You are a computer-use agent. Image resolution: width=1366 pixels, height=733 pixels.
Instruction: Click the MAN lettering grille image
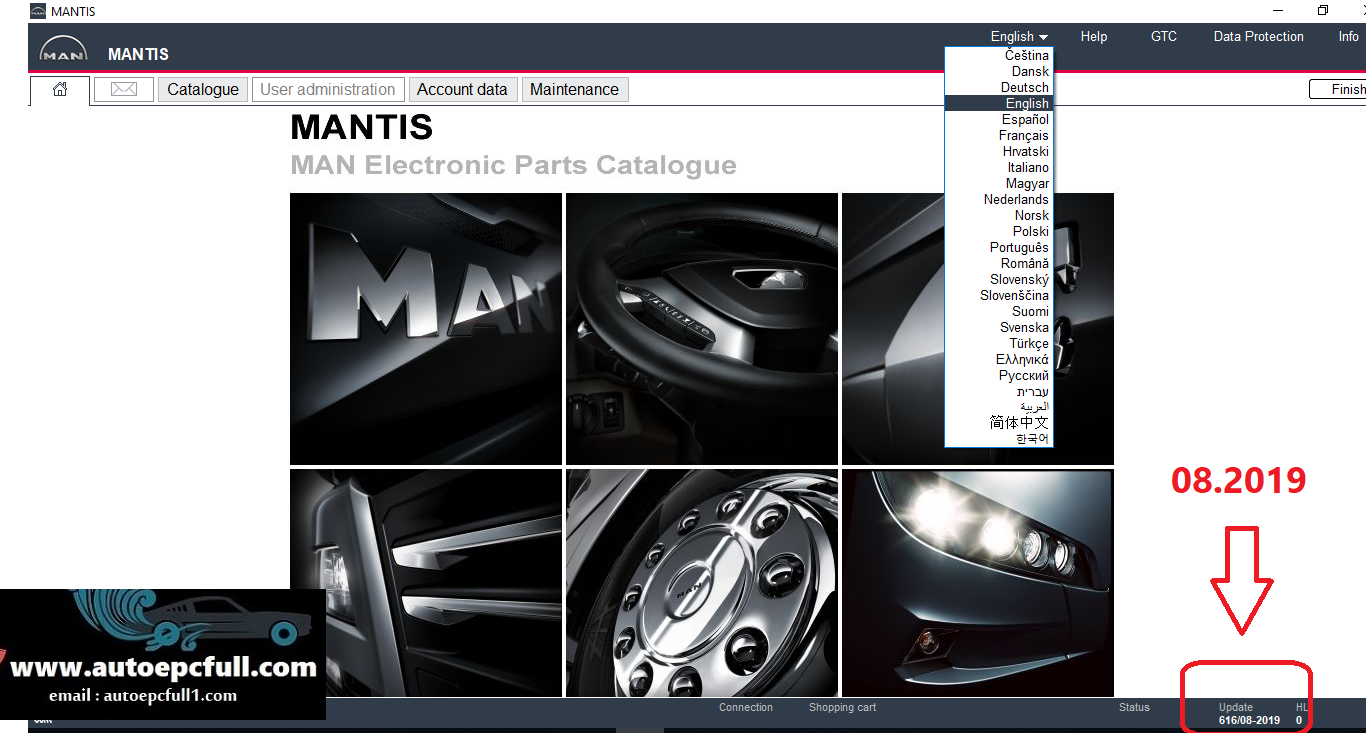(426, 329)
